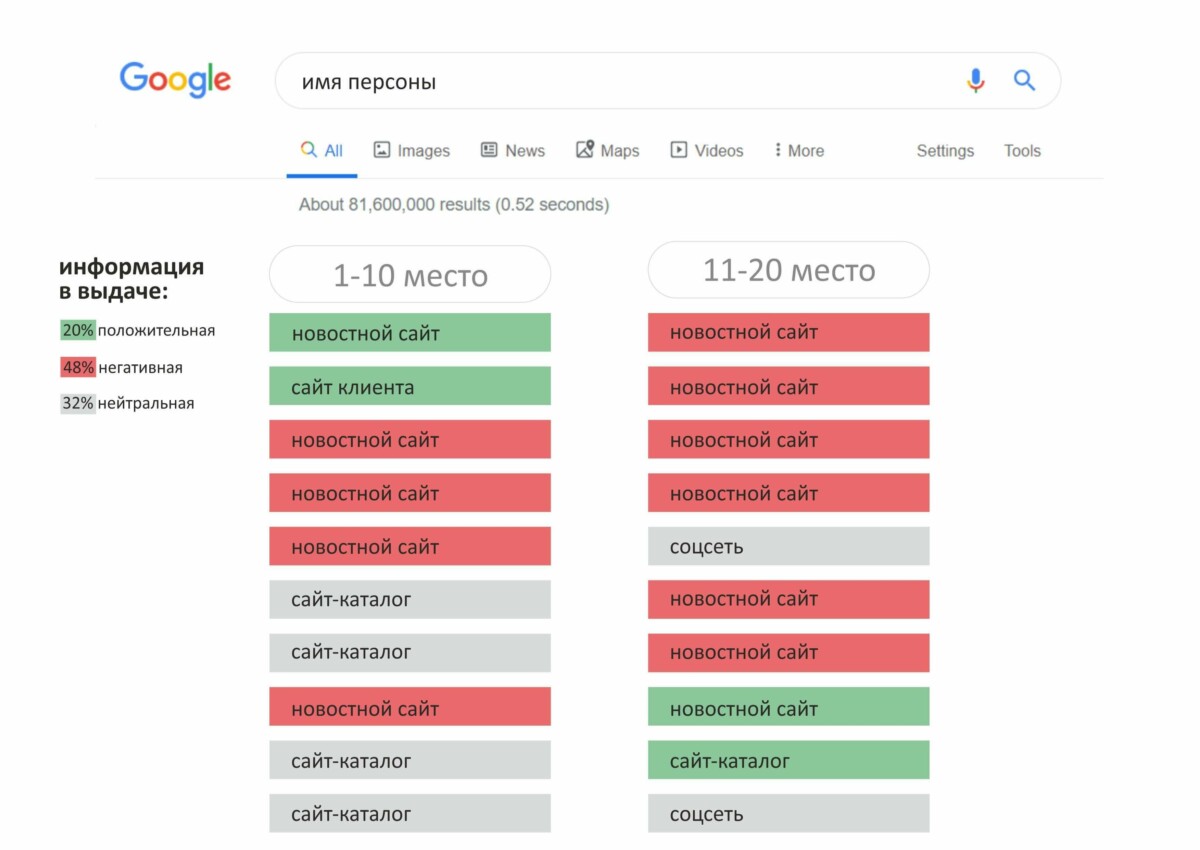Image resolution: width=1200 pixels, height=850 pixels.
Task: Activate voice search microphone icon
Action: (975, 81)
